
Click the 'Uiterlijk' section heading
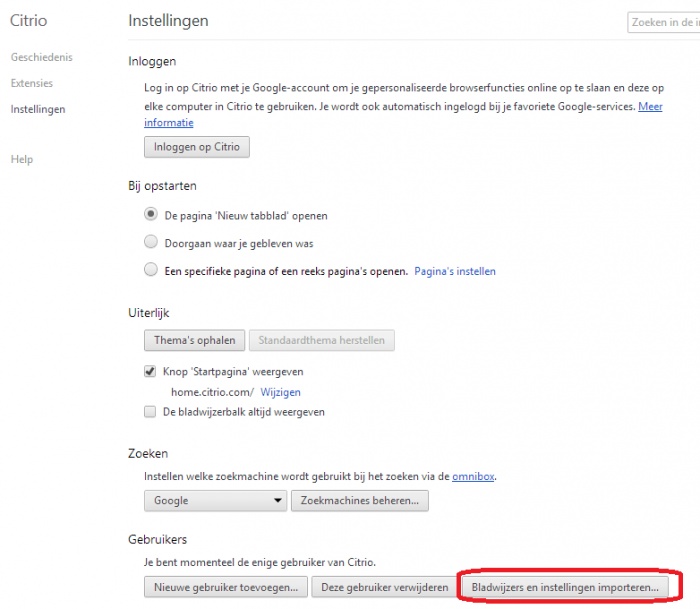click(149, 313)
